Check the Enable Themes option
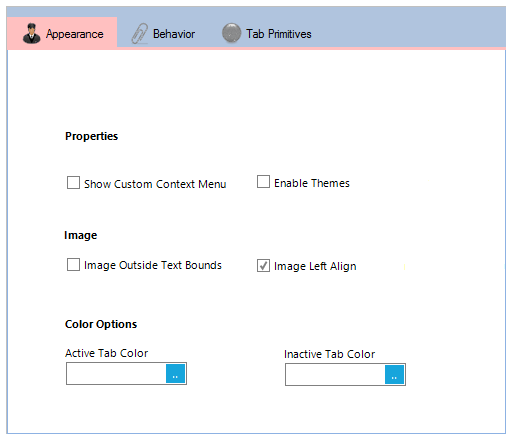 pos(263,182)
